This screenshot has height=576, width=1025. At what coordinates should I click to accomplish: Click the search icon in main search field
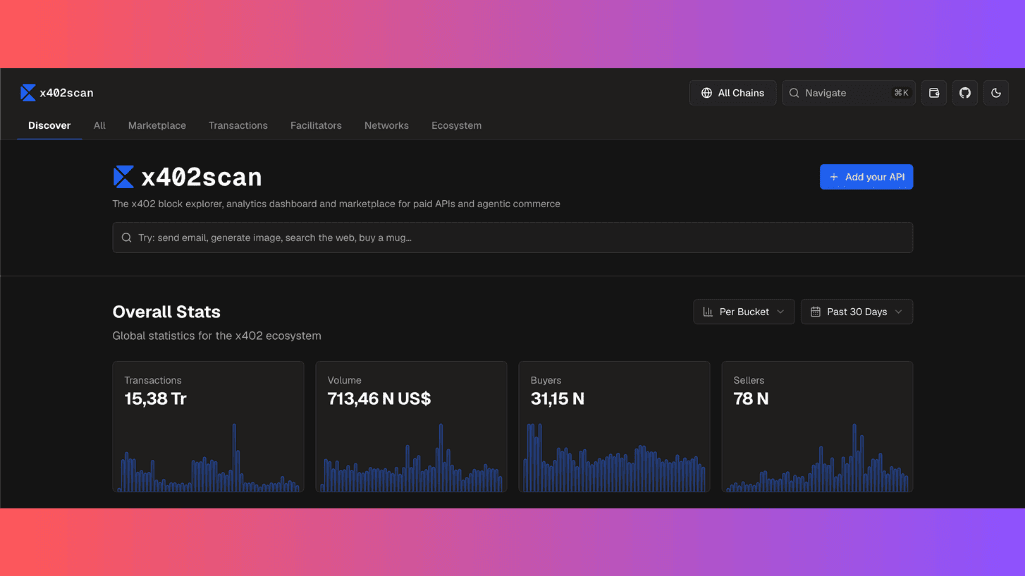click(x=127, y=237)
